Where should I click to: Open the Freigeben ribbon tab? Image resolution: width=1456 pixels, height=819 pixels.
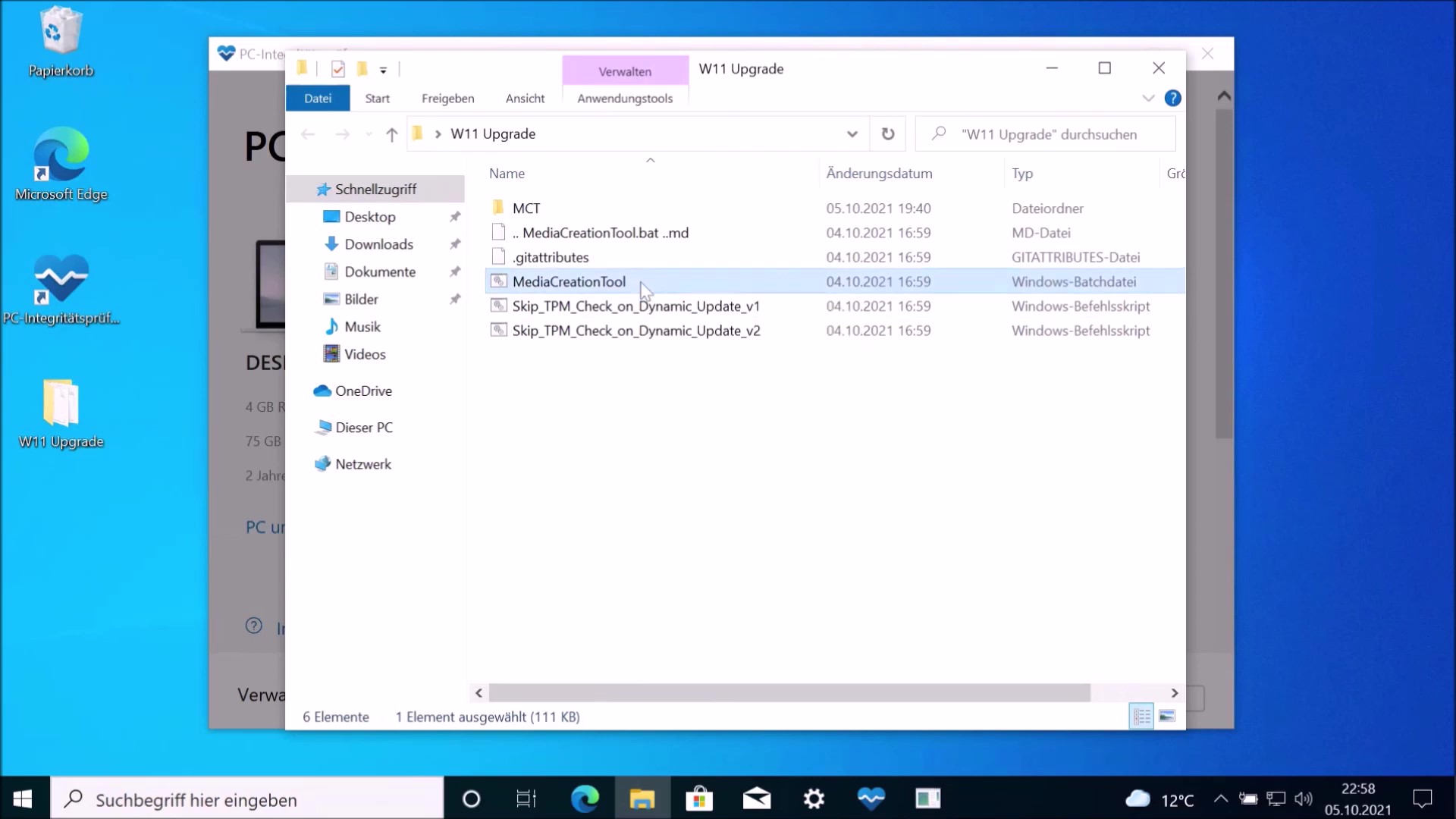[x=447, y=99]
